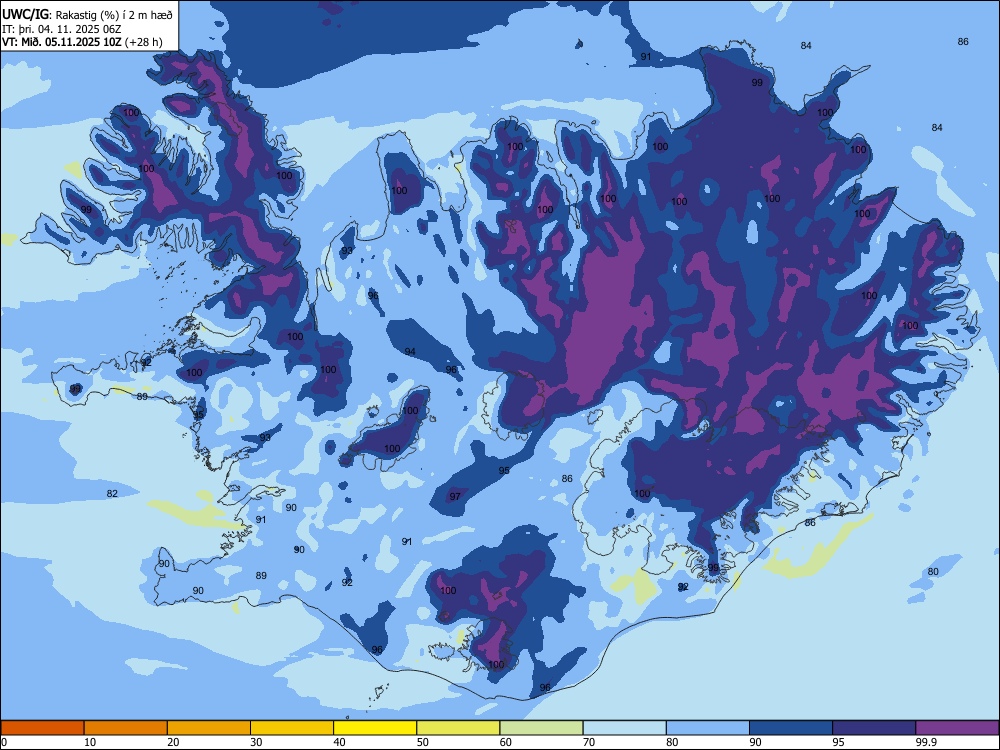
Task: Select the orange 10–20 legend color box
Action: (126, 728)
